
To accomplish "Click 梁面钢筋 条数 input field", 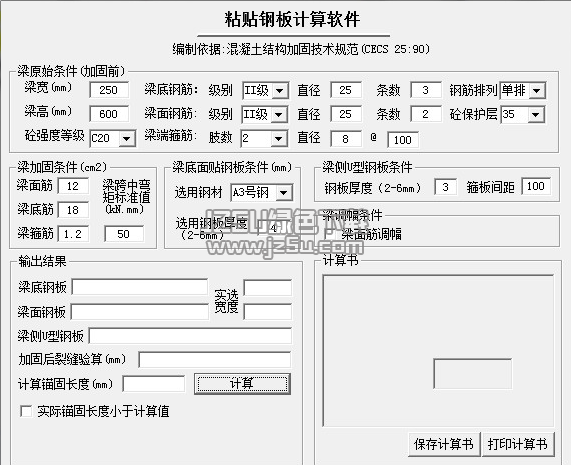I will 425,114.
